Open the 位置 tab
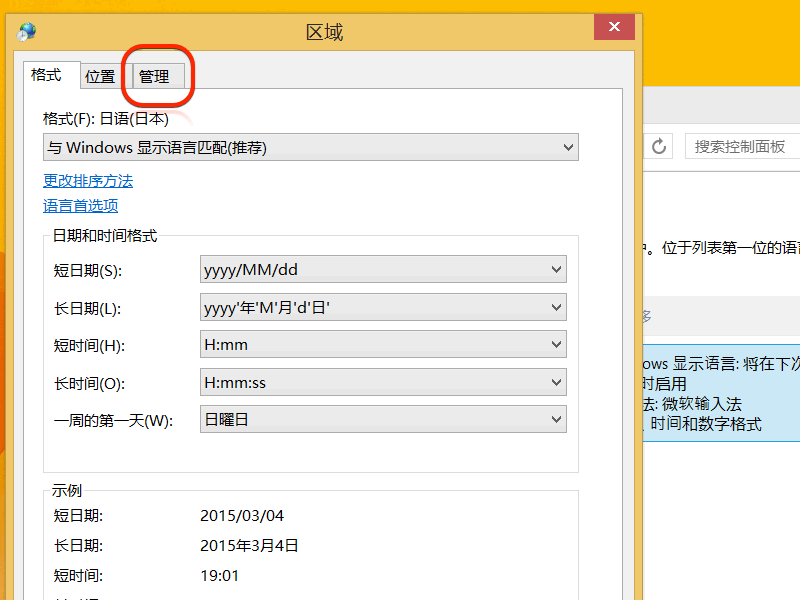 coord(100,76)
